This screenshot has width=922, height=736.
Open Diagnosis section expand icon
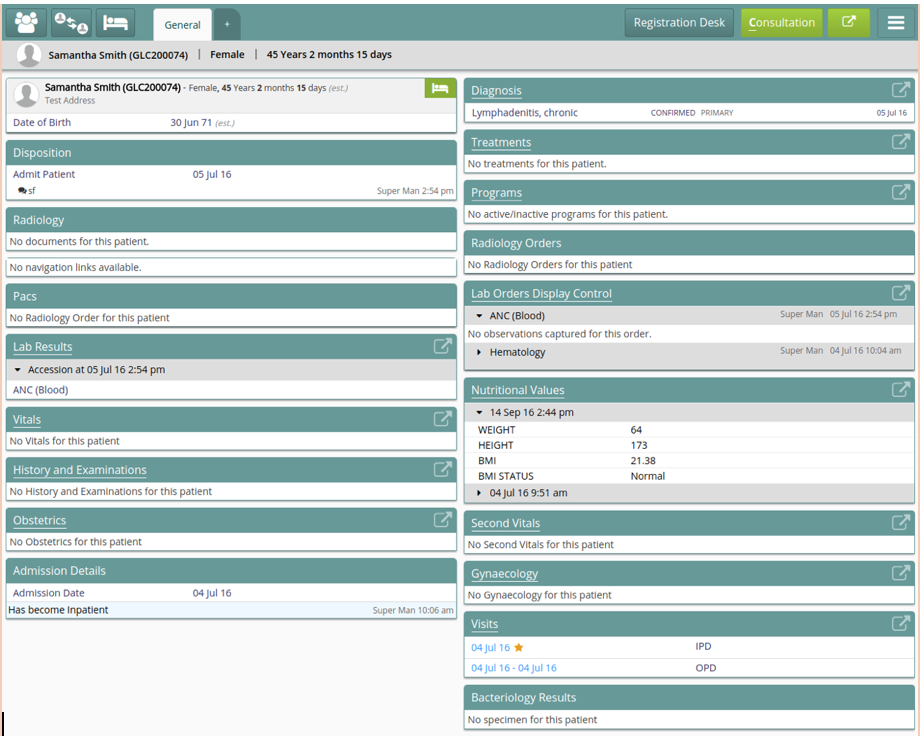[x=900, y=90]
